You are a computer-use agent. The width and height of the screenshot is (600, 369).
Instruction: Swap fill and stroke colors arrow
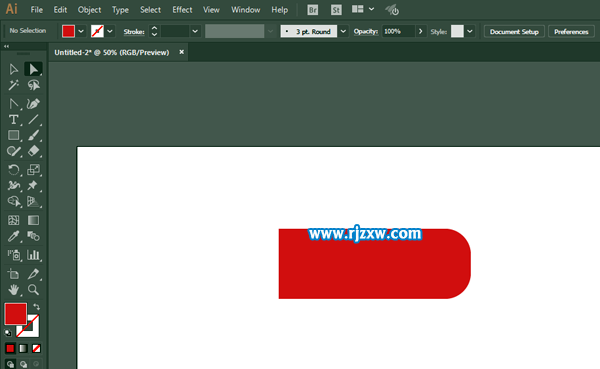coord(36,307)
